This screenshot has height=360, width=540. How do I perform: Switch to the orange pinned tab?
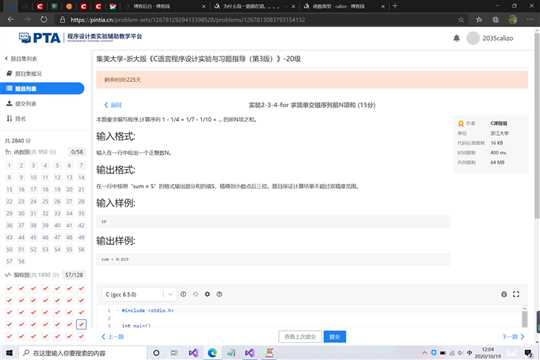(x=69, y=6)
